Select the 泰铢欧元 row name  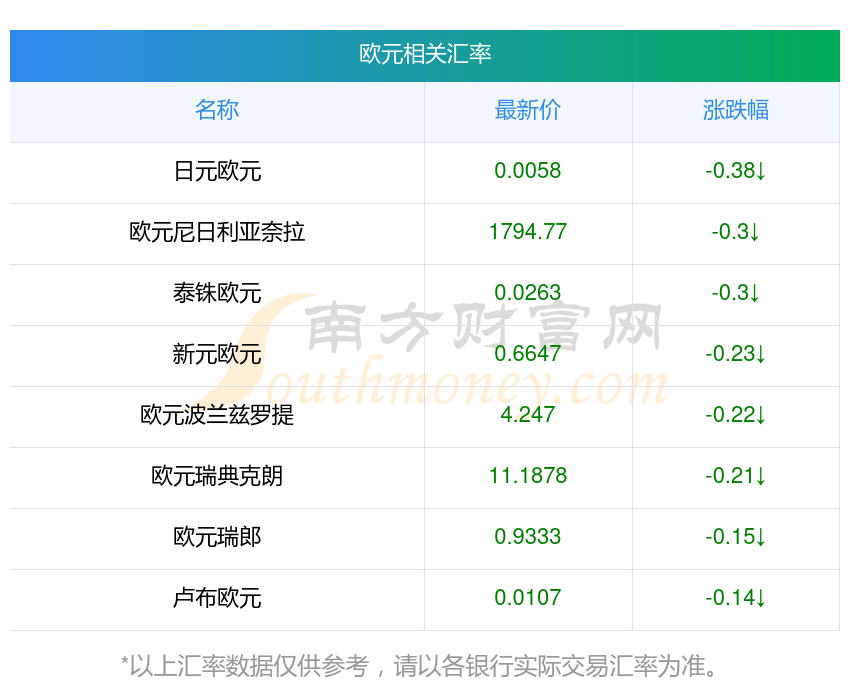217,293
